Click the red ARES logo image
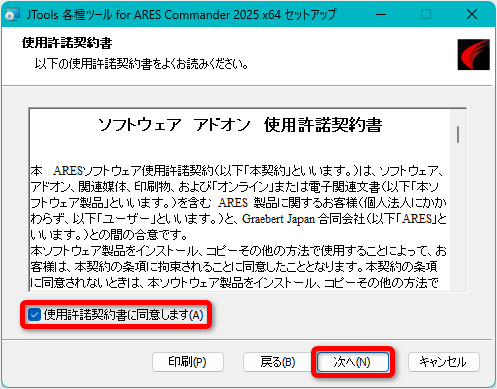This screenshot has width=497, height=389. pos(473,54)
